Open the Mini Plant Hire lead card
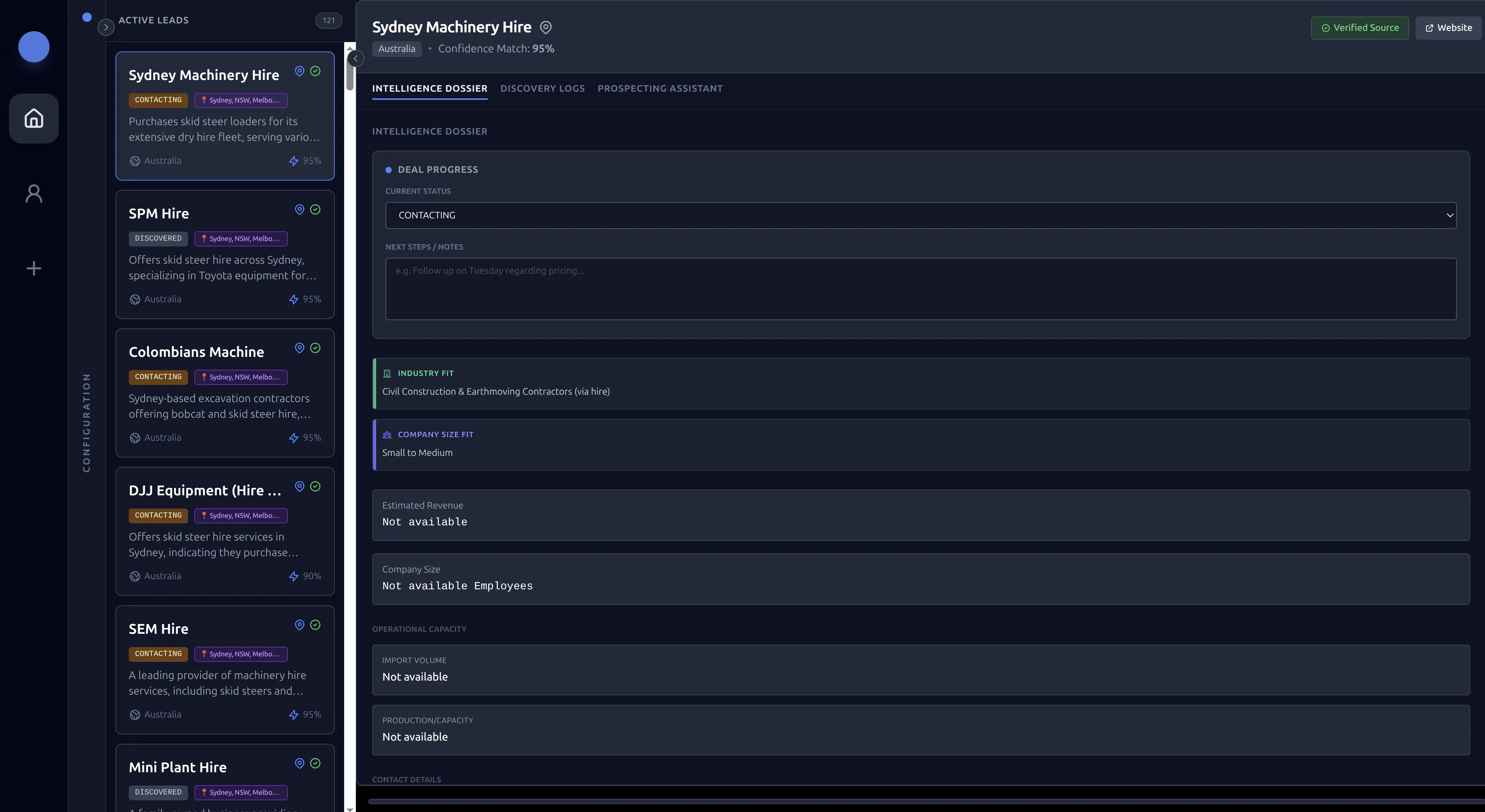Image resolution: width=1485 pixels, height=812 pixels. click(x=225, y=778)
